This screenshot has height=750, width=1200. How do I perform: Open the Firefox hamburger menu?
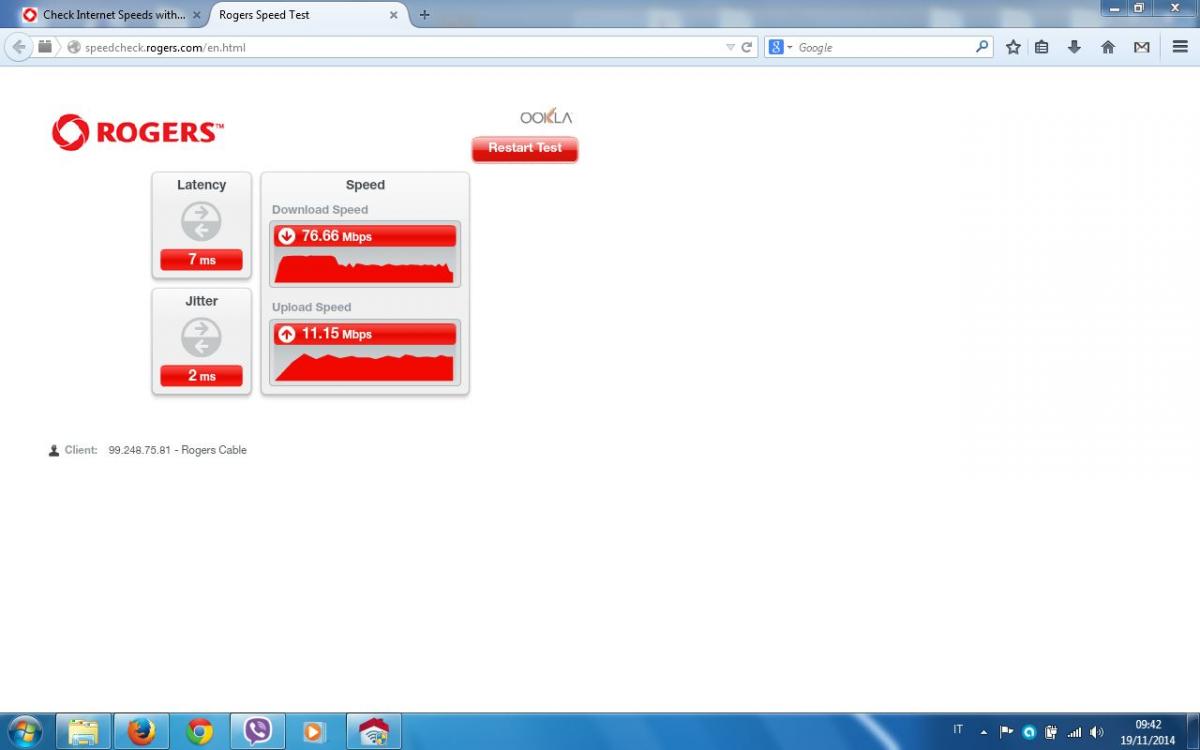point(1180,47)
